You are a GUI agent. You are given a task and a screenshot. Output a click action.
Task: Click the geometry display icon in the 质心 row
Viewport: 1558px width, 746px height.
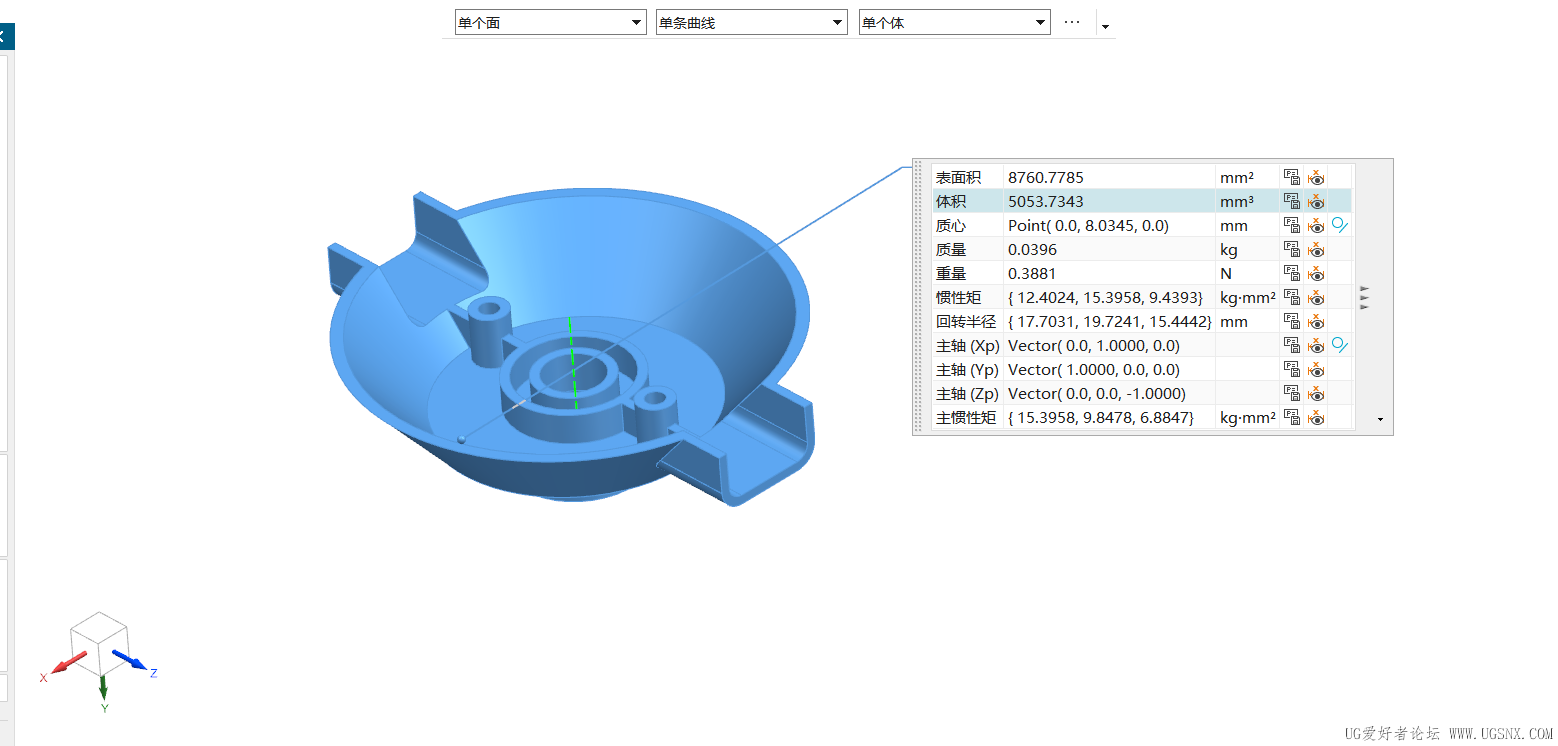[x=1340, y=225]
